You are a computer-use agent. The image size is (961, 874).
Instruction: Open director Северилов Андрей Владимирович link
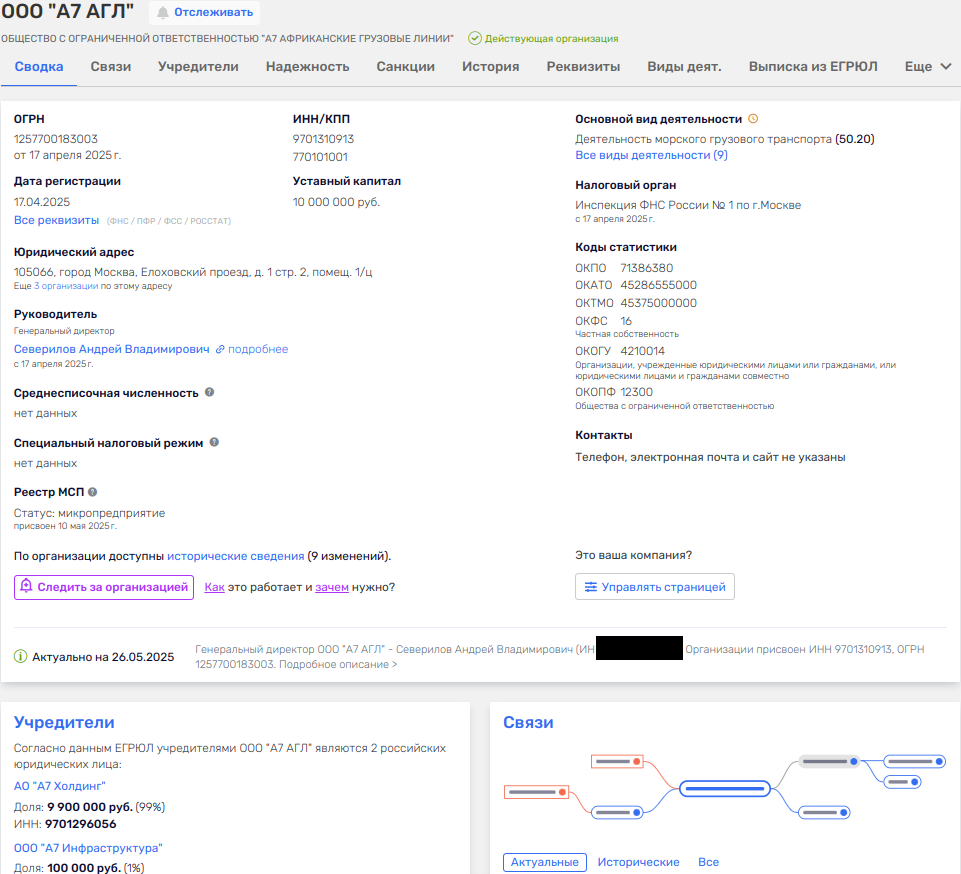point(112,349)
